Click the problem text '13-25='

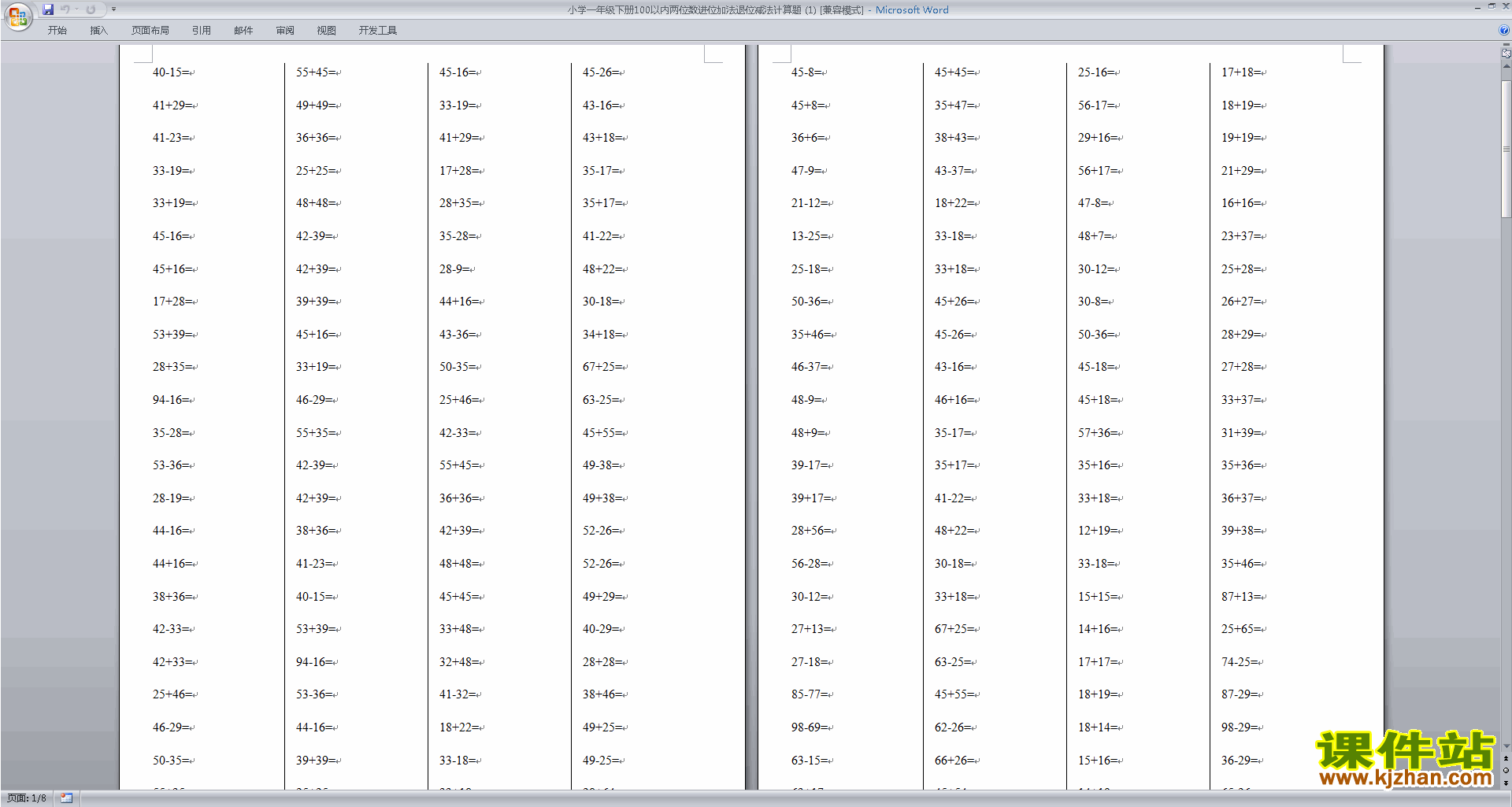tap(810, 235)
